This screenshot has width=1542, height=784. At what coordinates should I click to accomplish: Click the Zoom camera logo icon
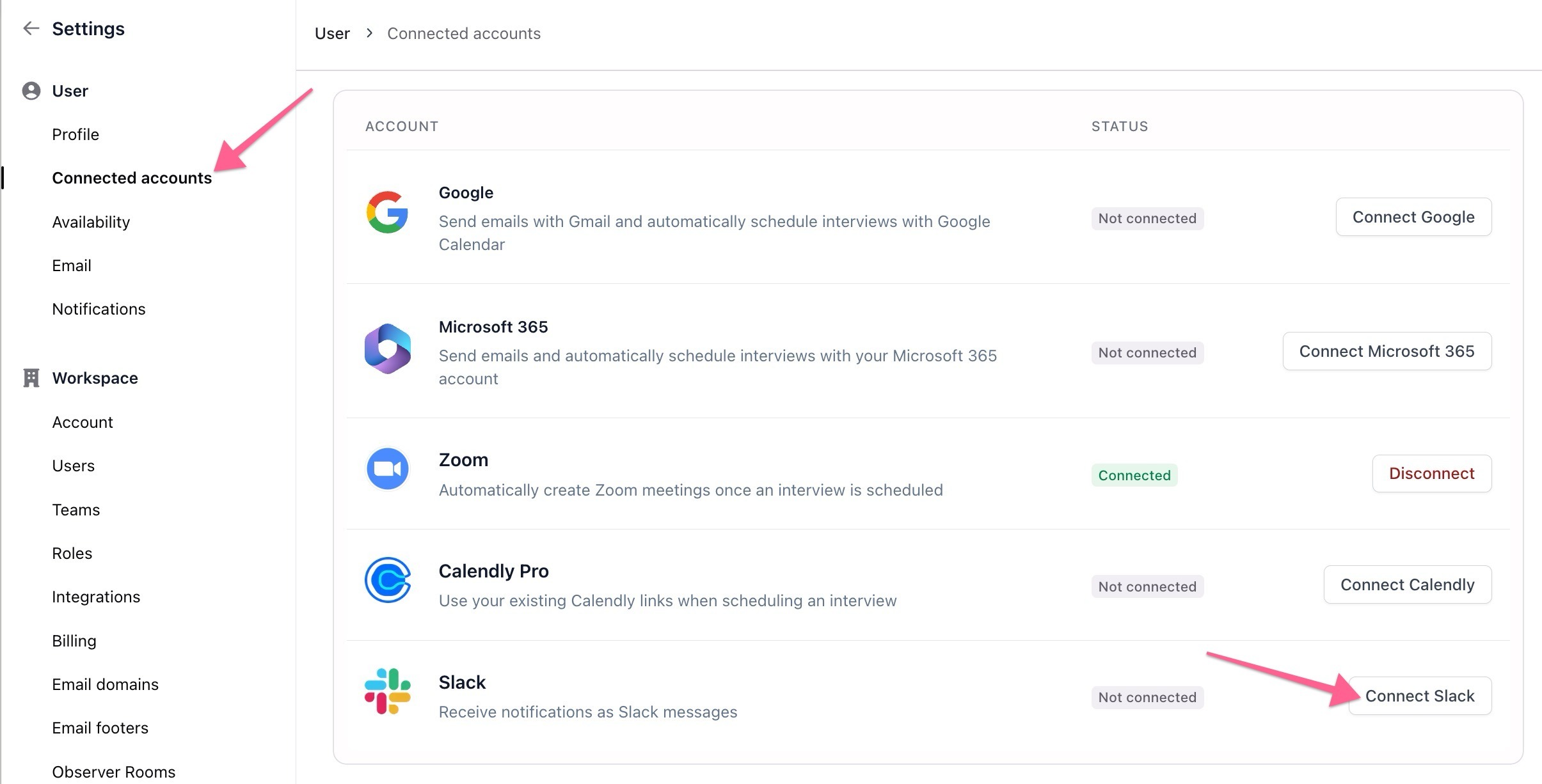[387, 469]
